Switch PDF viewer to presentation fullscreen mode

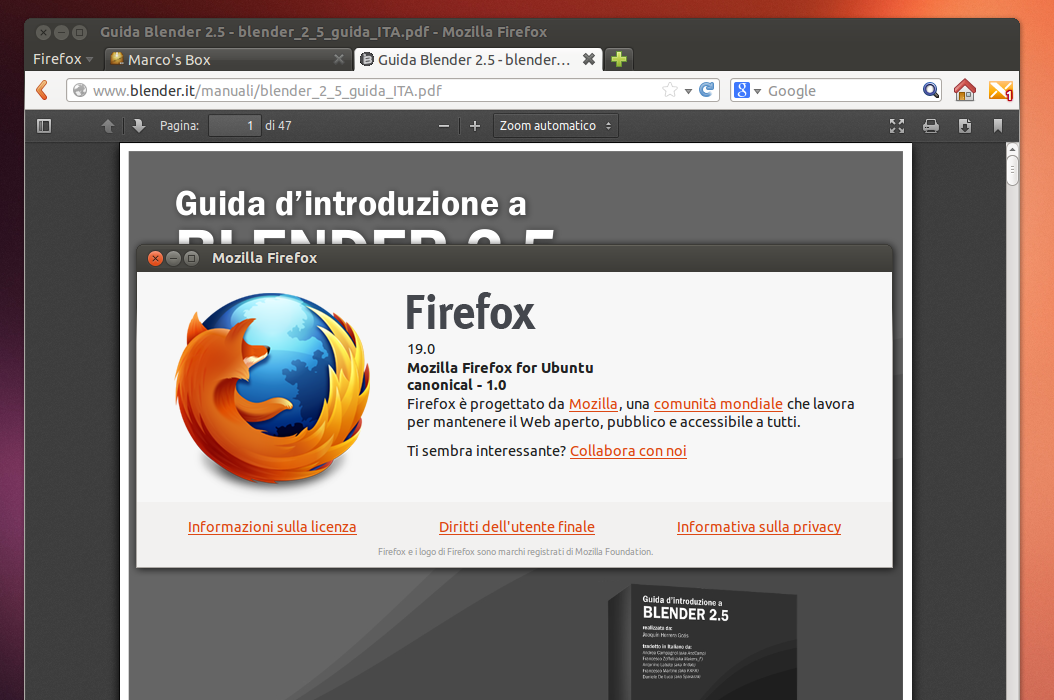coord(897,126)
